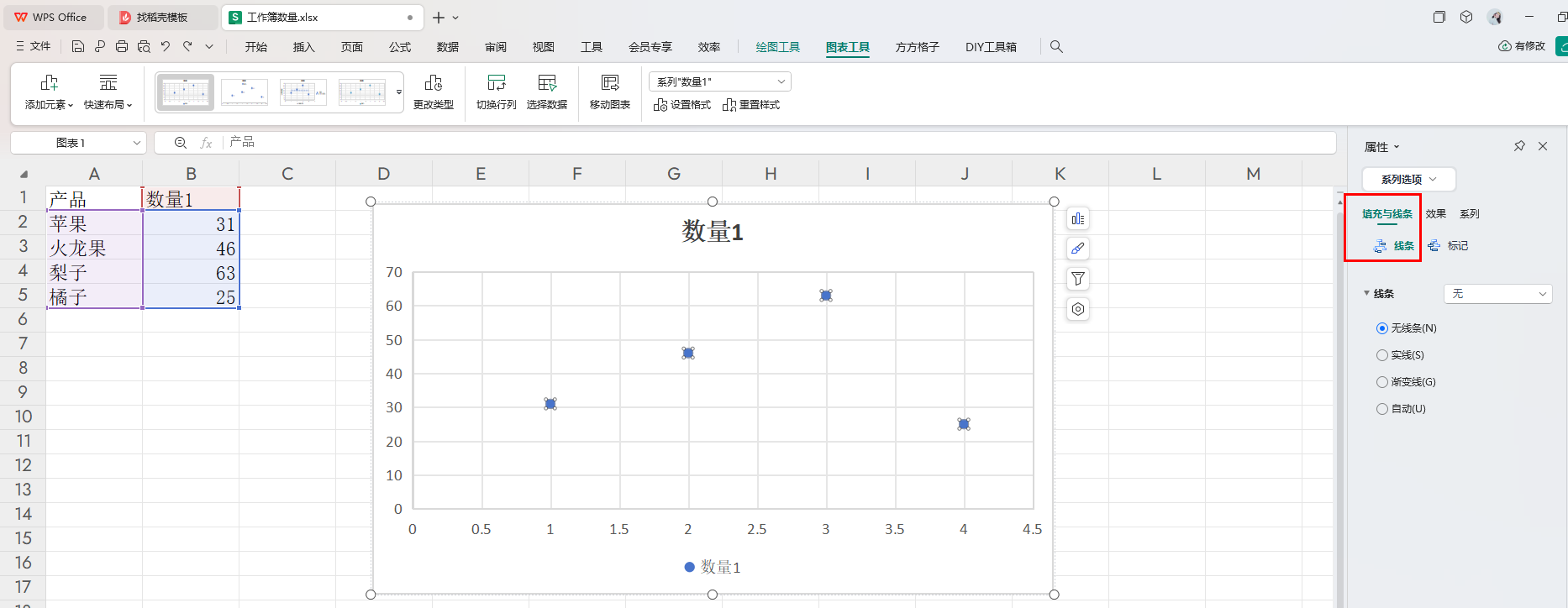Switch to 系列 tab in properties panel
The height and width of the screenshot is (608, 1568).
pyautogui.click(x=1470, y=214)
